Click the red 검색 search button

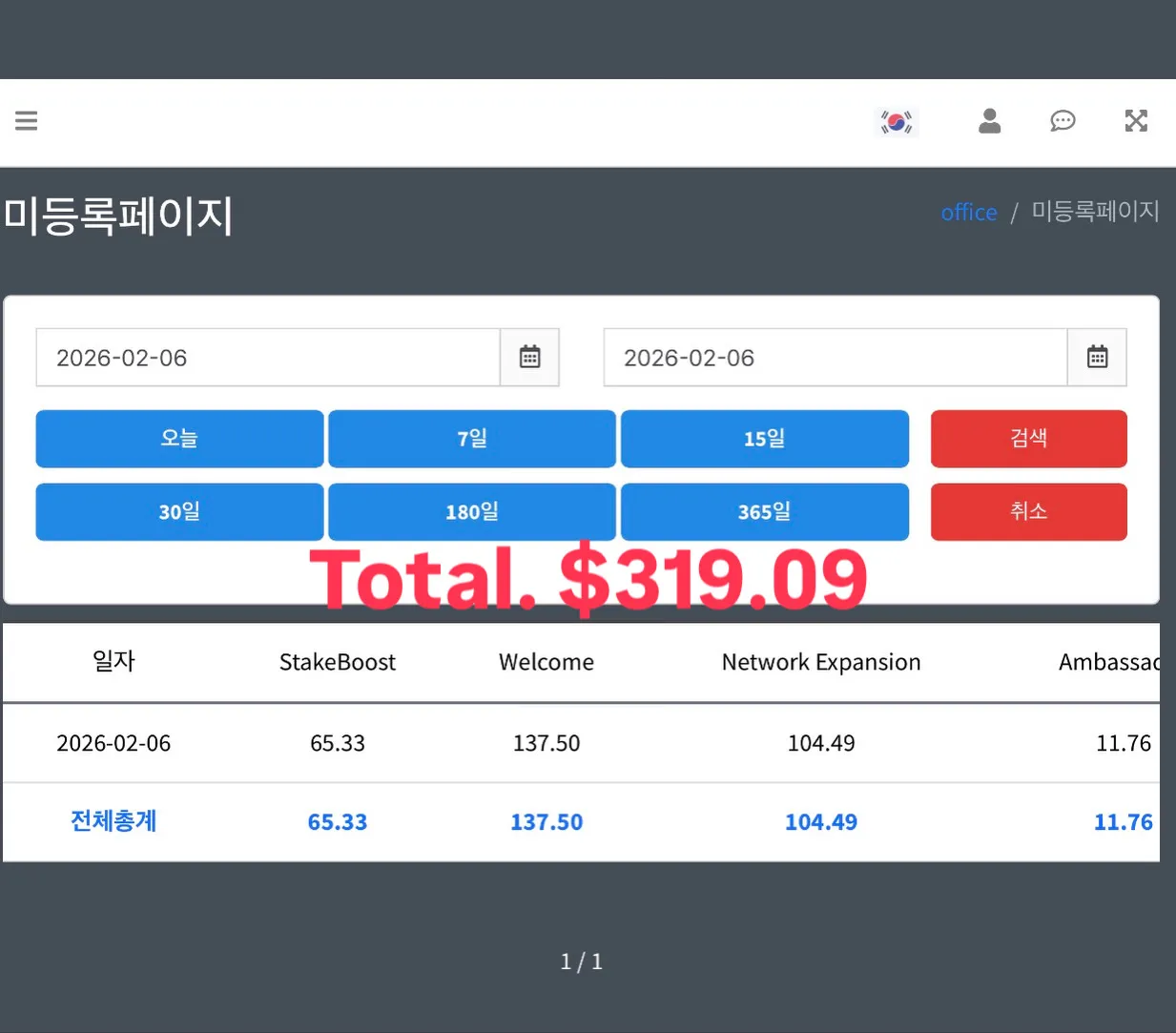point(1029,439)
